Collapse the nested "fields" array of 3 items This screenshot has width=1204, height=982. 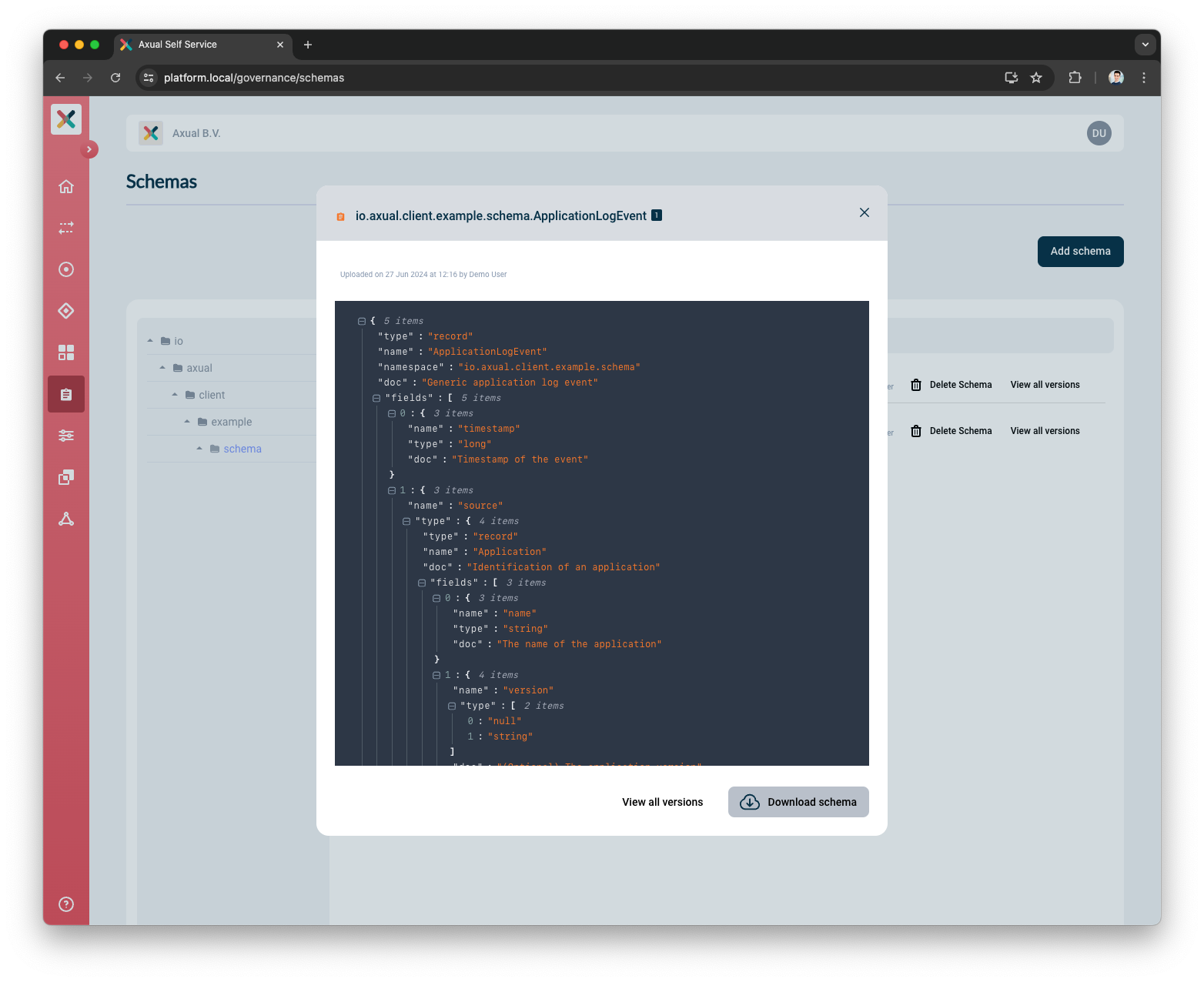click(x=422, y=583)
